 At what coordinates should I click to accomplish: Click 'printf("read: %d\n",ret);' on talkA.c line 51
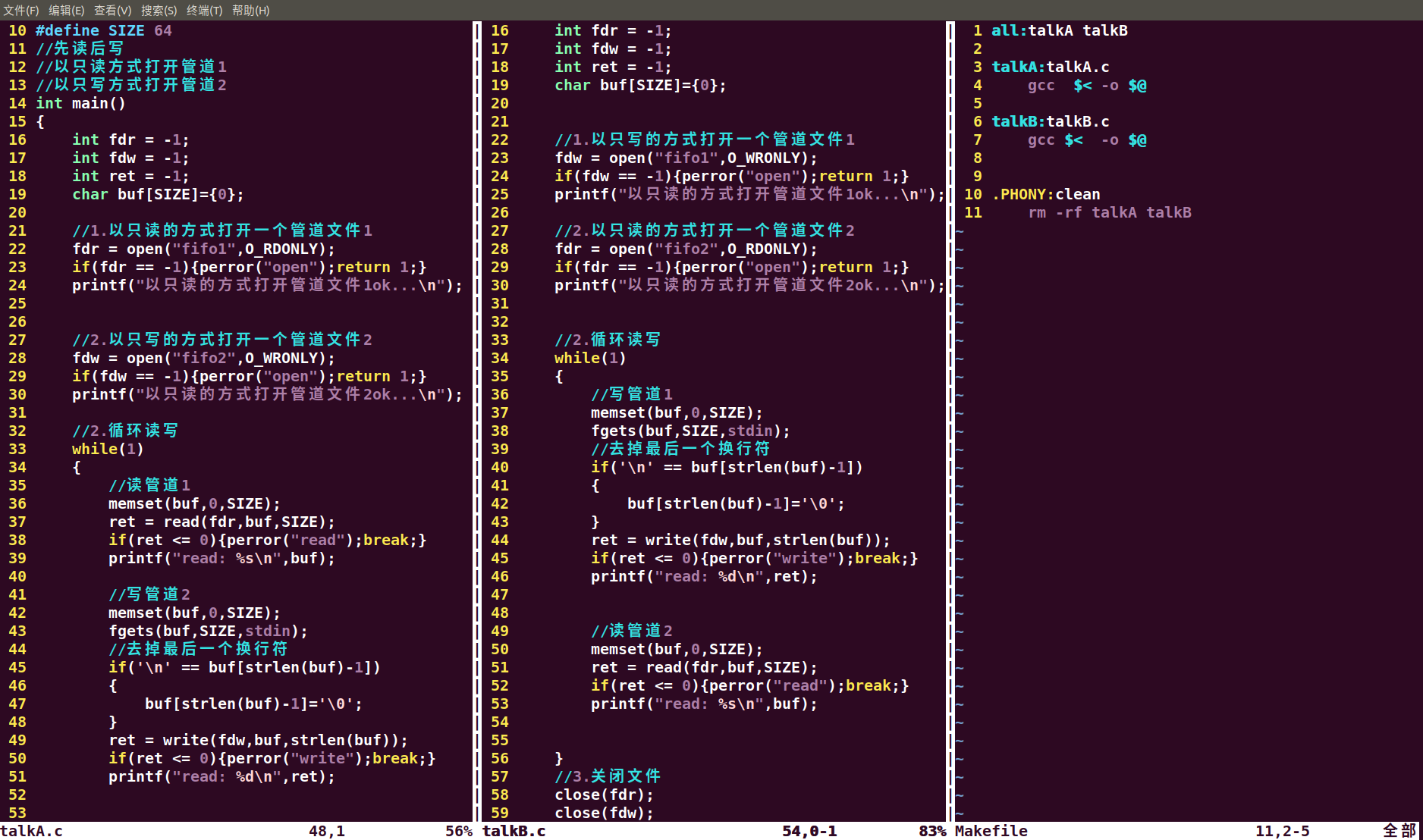pos(221,776)
